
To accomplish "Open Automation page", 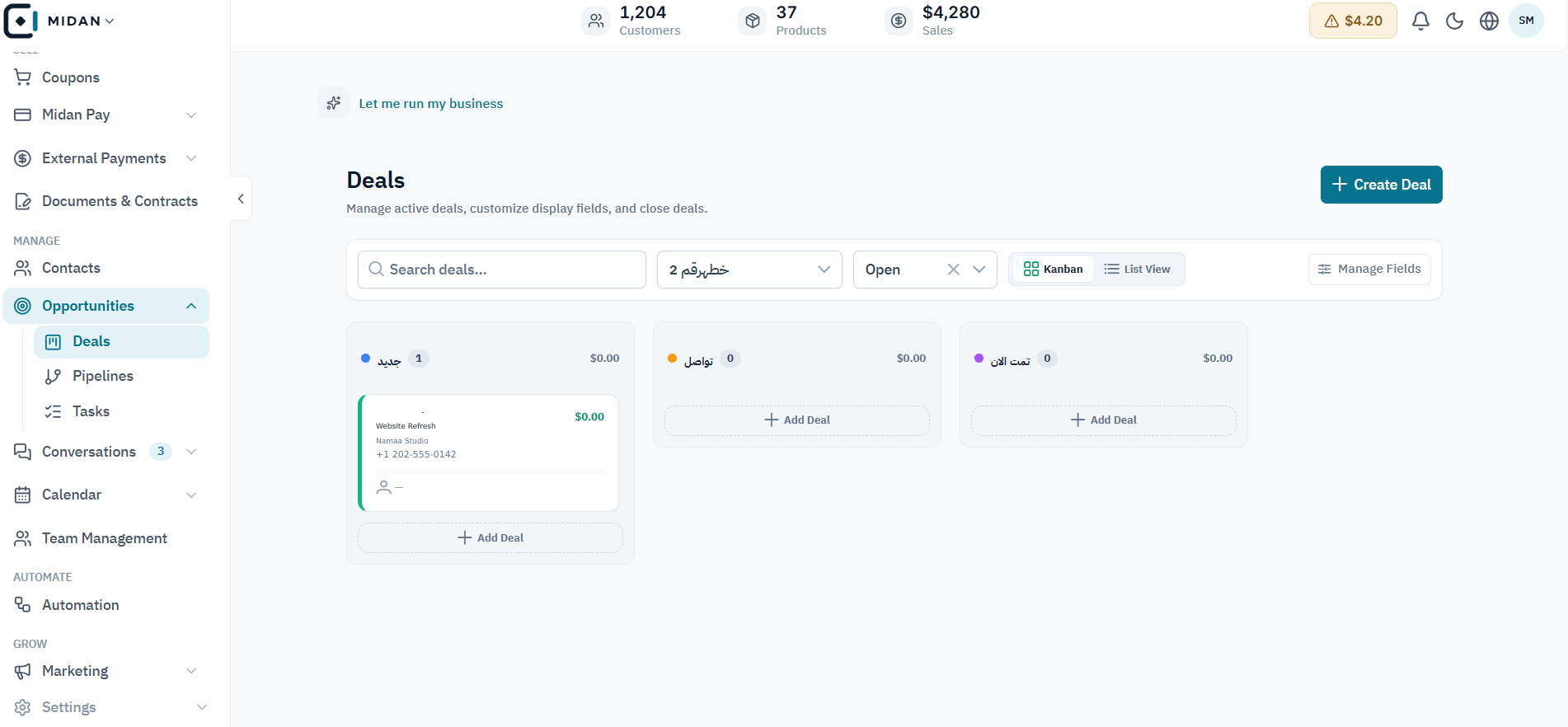I will pos(106,605).
